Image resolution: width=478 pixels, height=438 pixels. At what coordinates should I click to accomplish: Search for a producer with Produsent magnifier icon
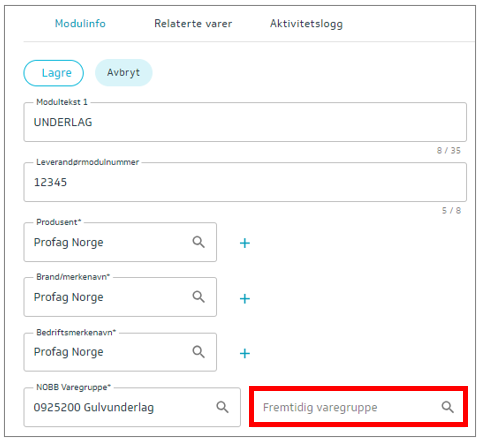198,242
